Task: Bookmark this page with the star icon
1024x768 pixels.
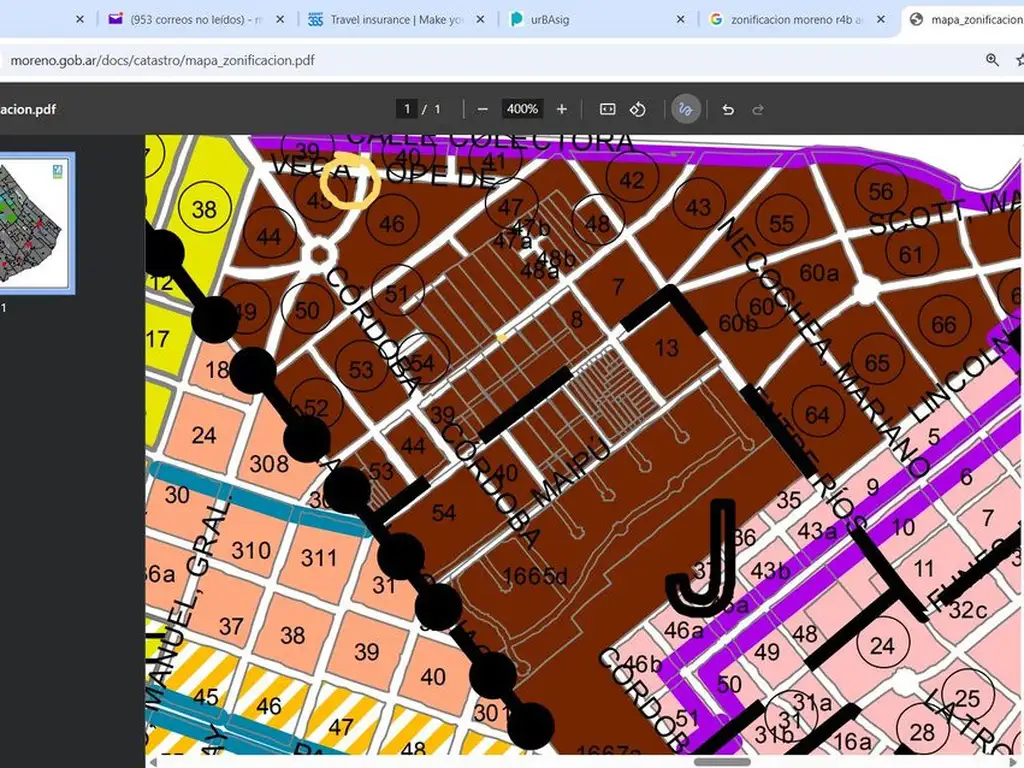Action: point(1019,60)
